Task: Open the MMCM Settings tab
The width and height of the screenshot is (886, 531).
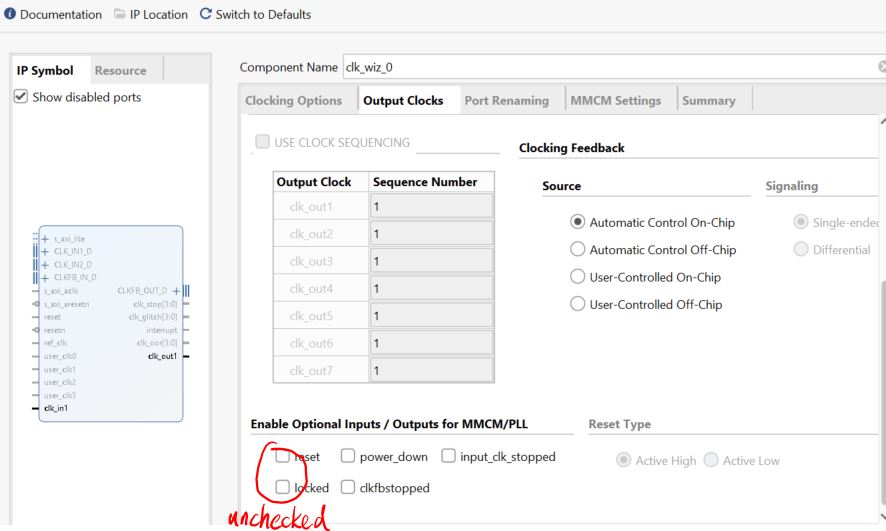Action: coord(615,101)
